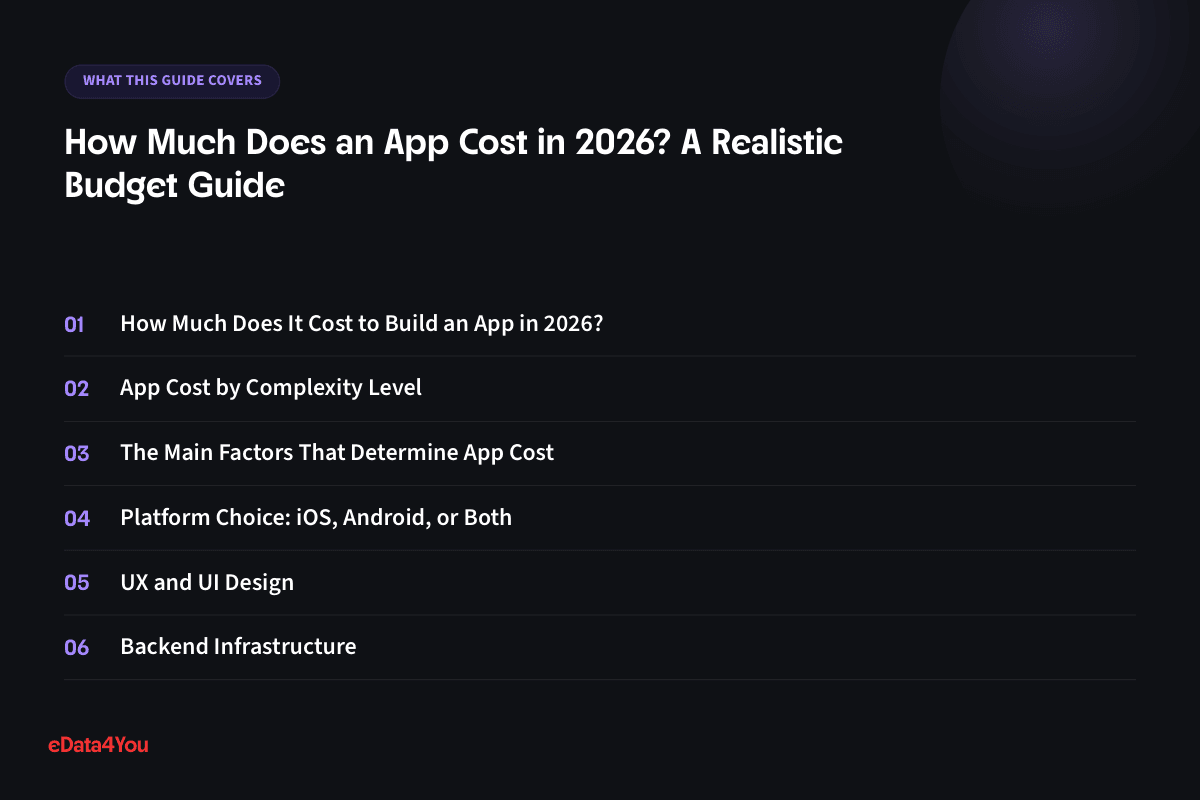Open 'How Much Does It Cost to Build an App in 2026?'

click(x=361, y=324)
